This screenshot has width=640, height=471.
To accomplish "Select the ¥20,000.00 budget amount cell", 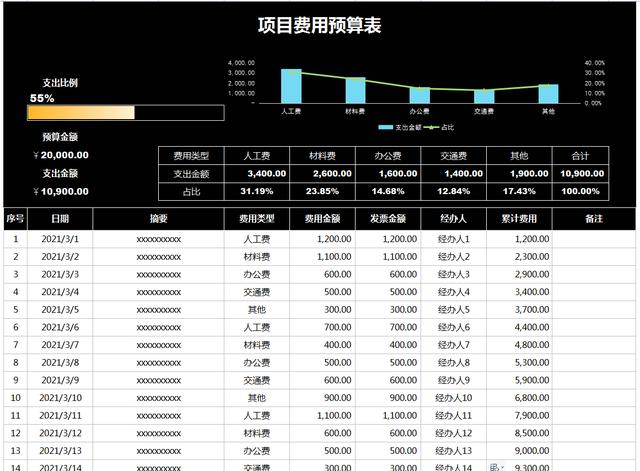I will pos(61,155).
